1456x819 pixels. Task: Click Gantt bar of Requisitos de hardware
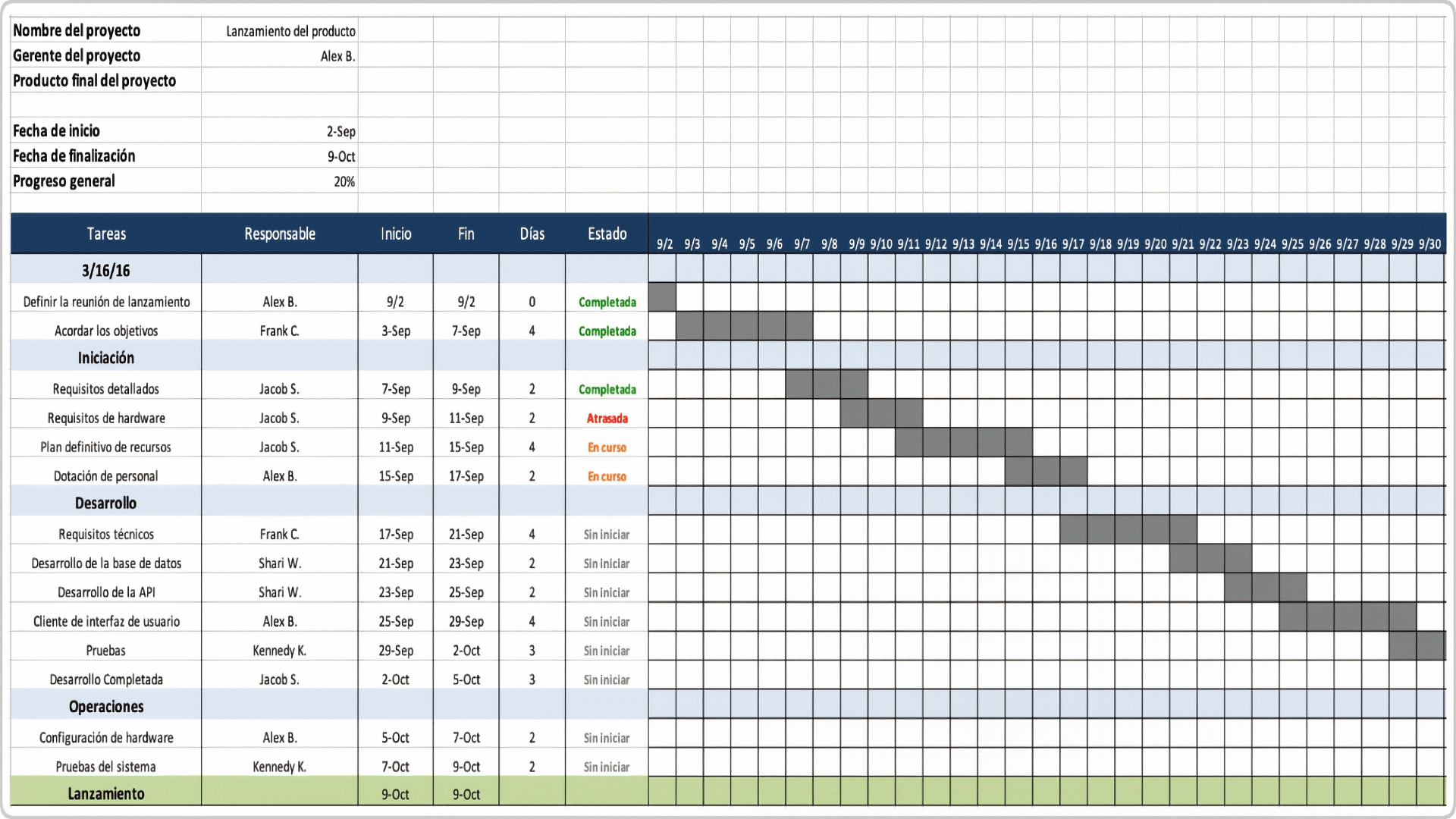[882, 413]
